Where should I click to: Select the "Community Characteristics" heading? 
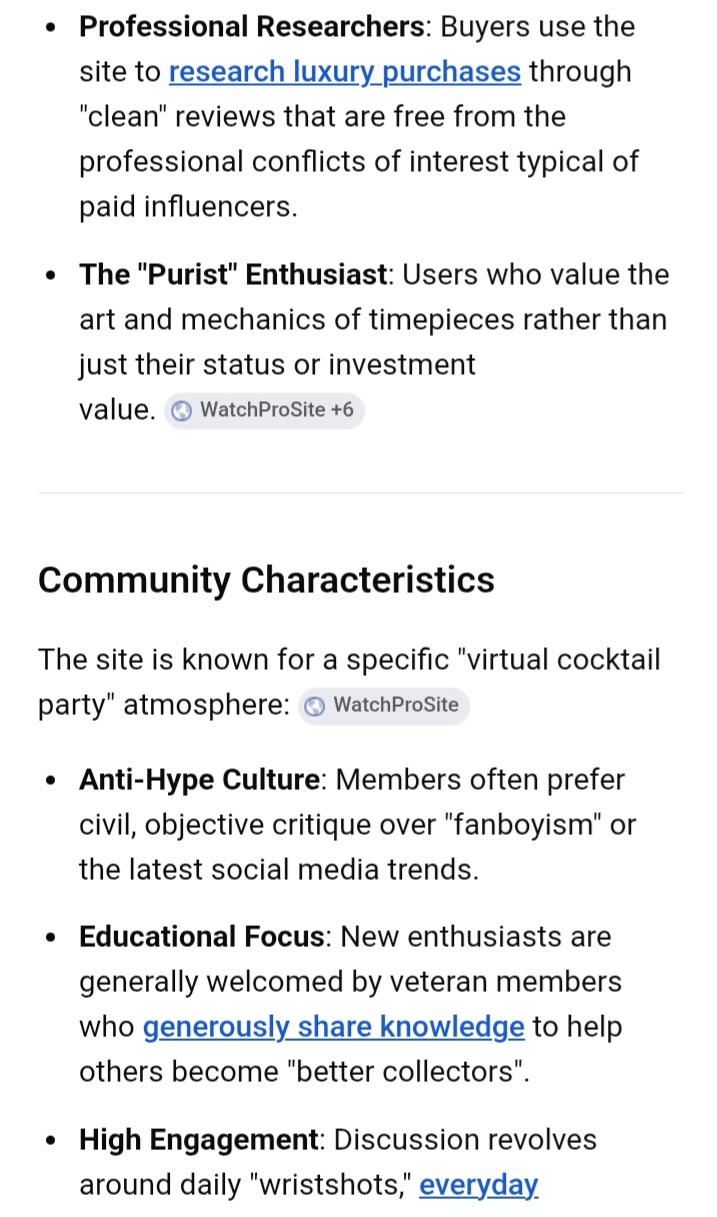pyautogui.click(x=266, y=580)
